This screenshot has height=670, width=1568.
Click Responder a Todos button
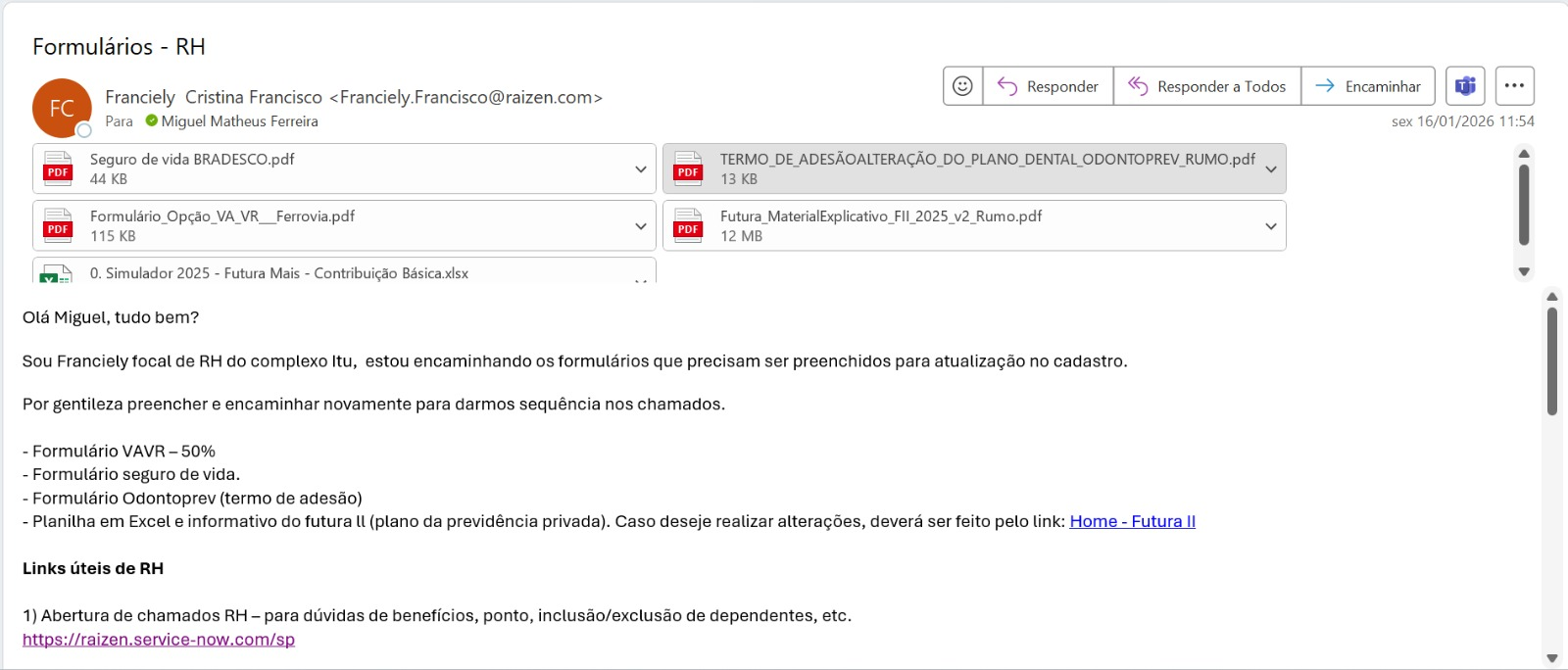coord(1206,86)
